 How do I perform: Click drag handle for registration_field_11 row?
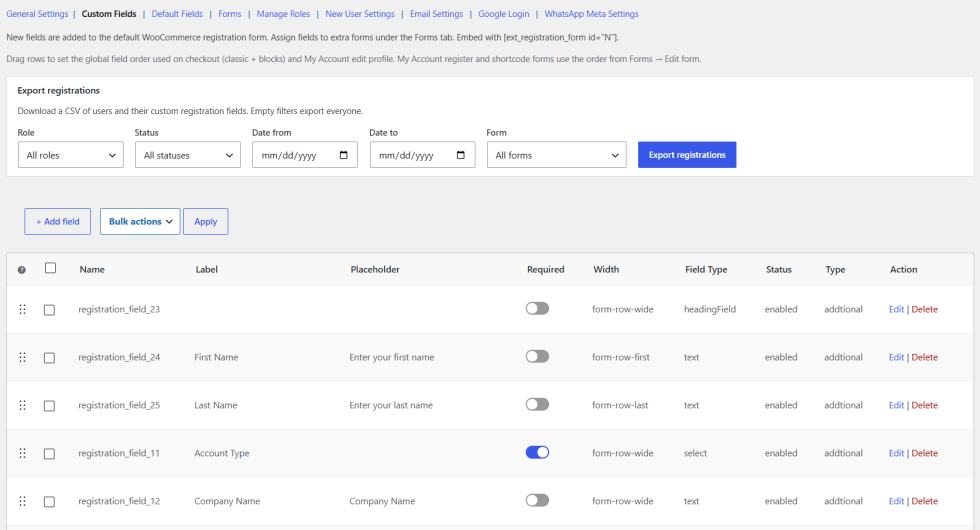pos(22,453)
